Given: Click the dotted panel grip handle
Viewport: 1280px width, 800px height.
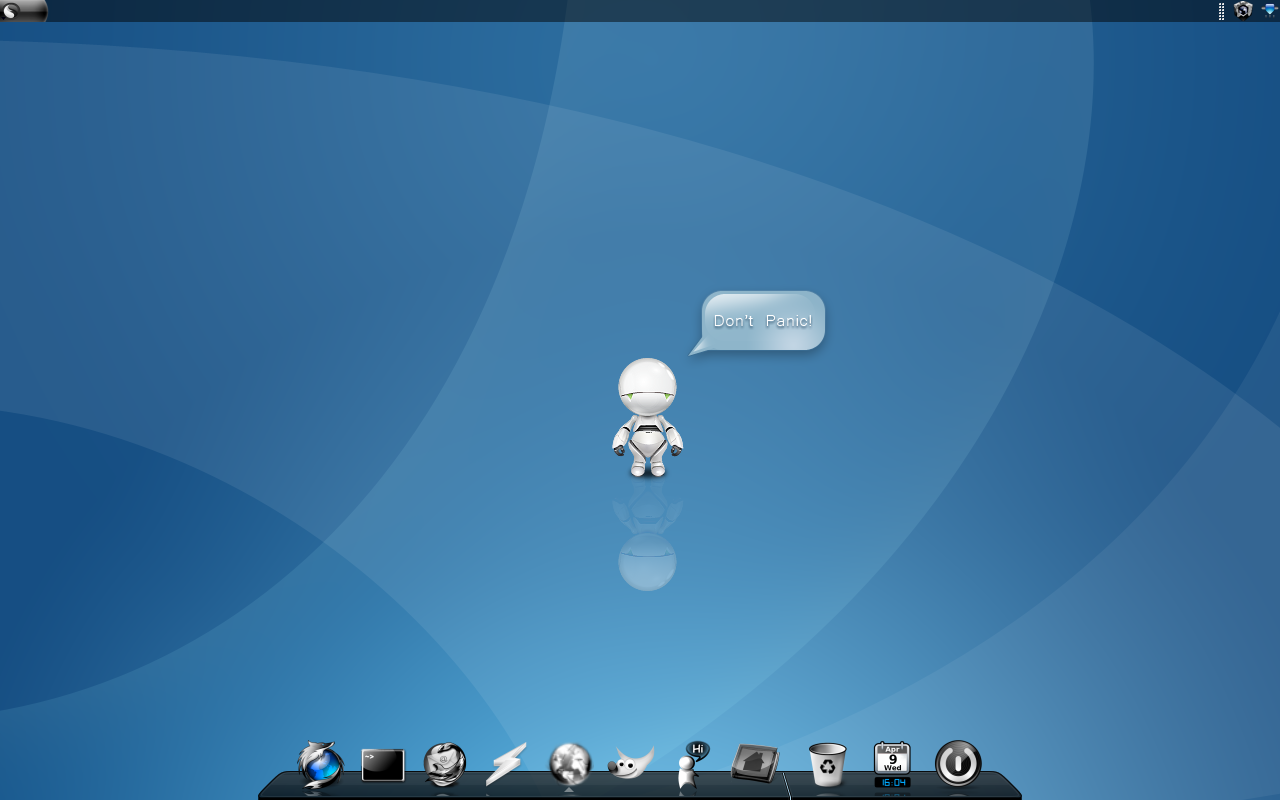Looking at the screenshot, I should coord(1221,11).
